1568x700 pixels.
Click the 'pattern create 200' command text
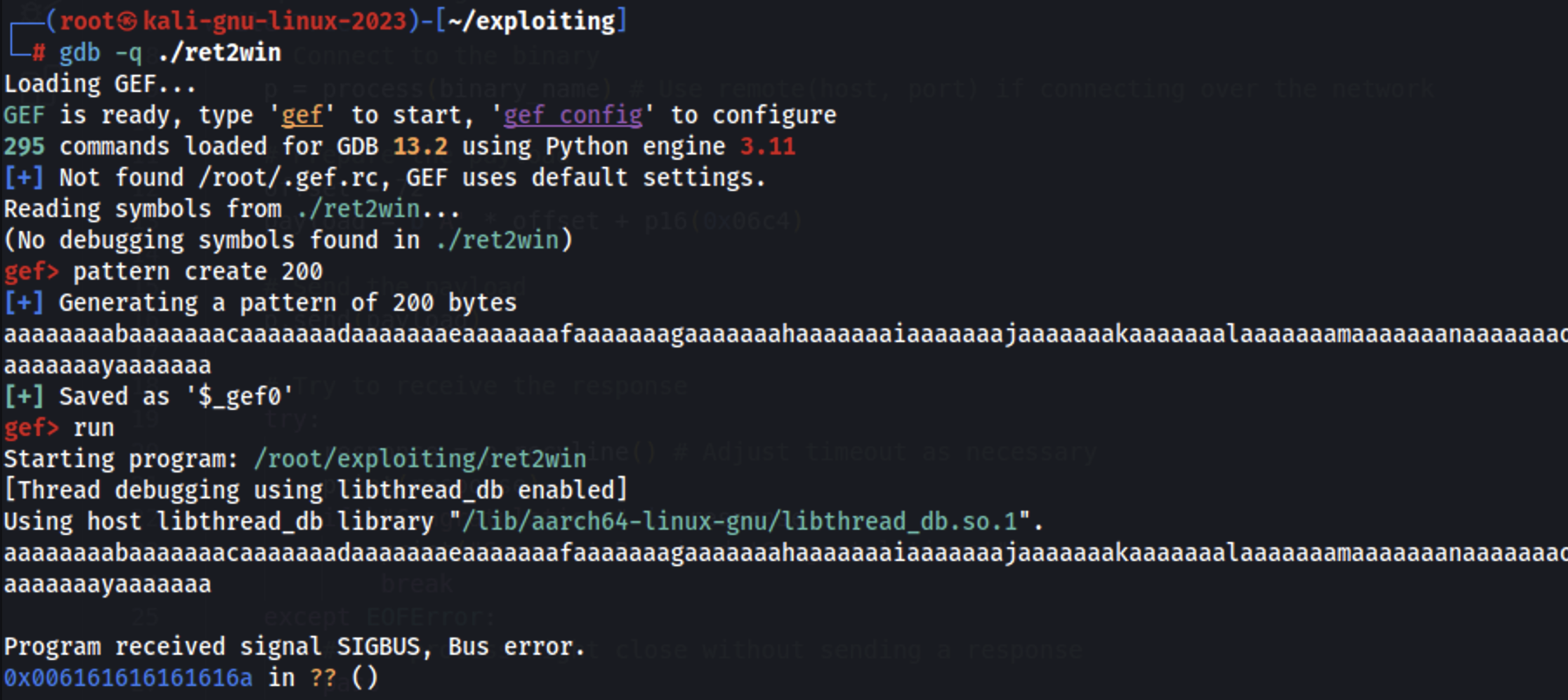point(198,272)
